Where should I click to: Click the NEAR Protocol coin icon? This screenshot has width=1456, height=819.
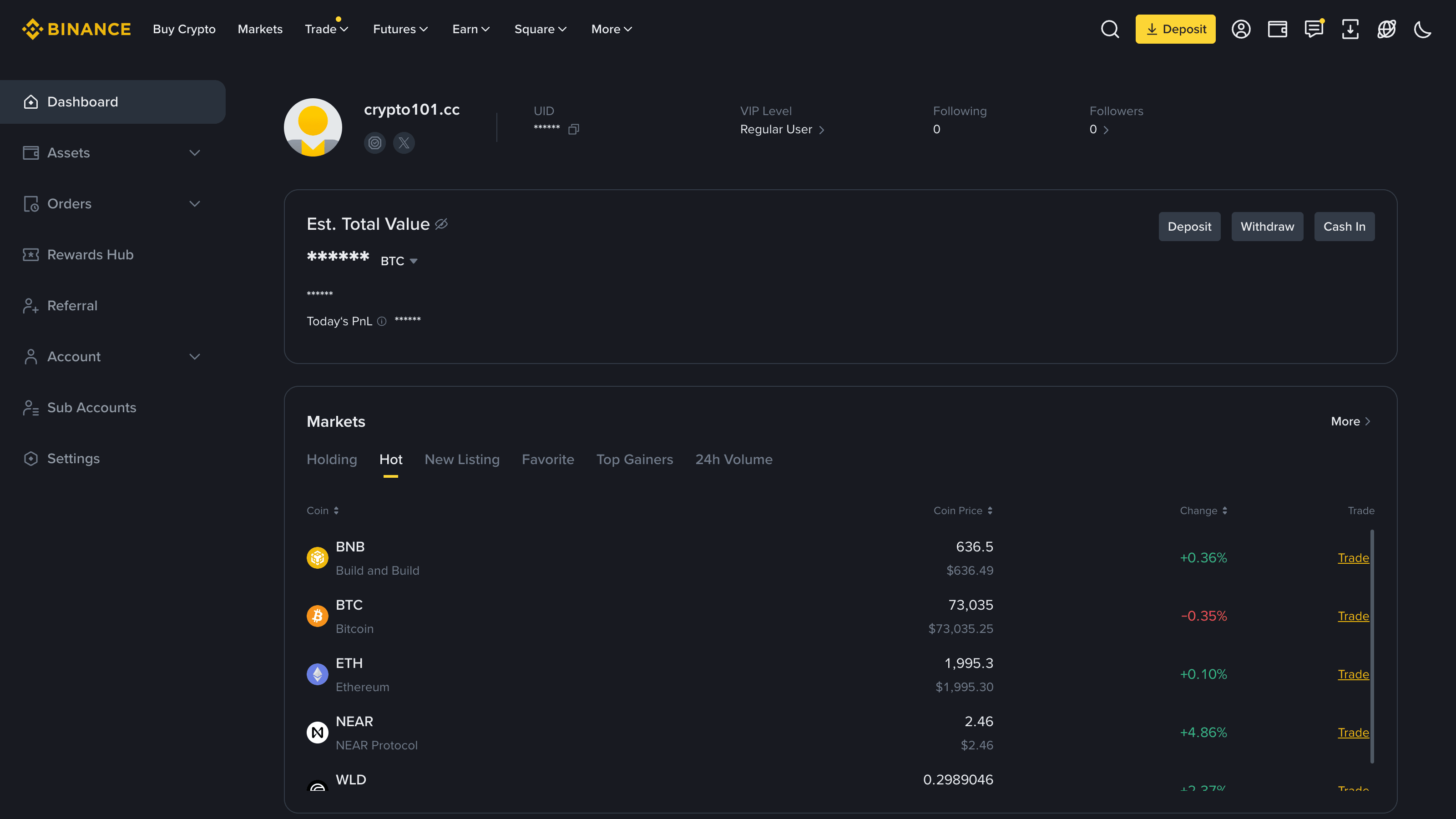point(317,733)
